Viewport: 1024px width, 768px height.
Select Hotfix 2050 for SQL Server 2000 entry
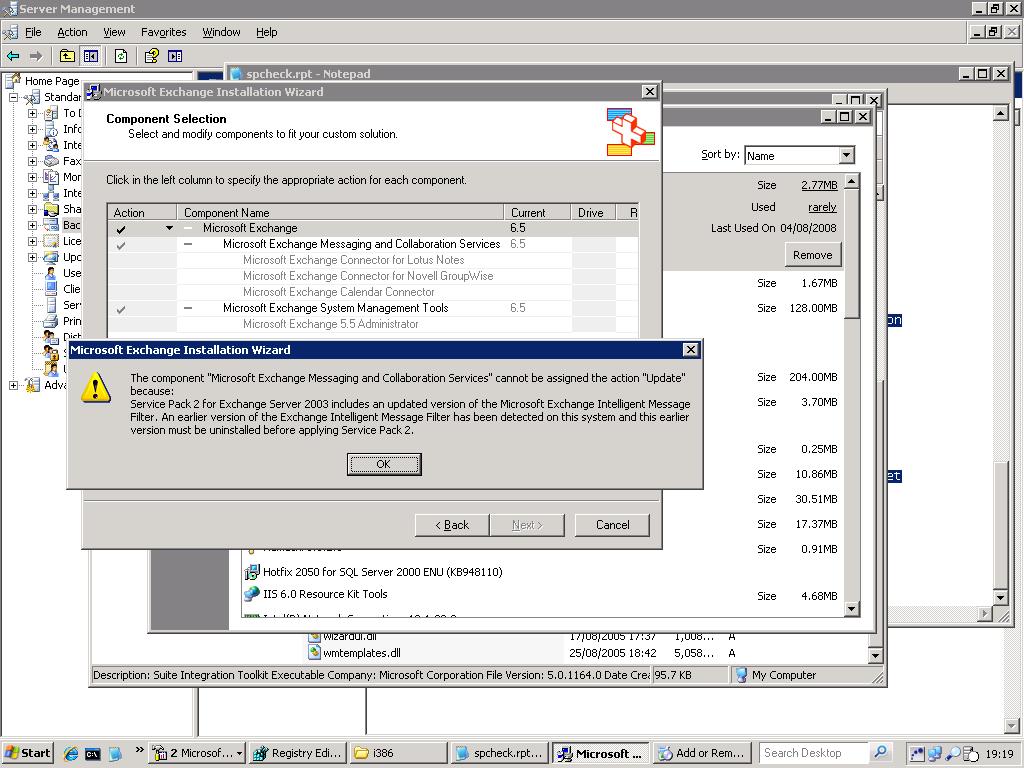click(x=383, y=572)
